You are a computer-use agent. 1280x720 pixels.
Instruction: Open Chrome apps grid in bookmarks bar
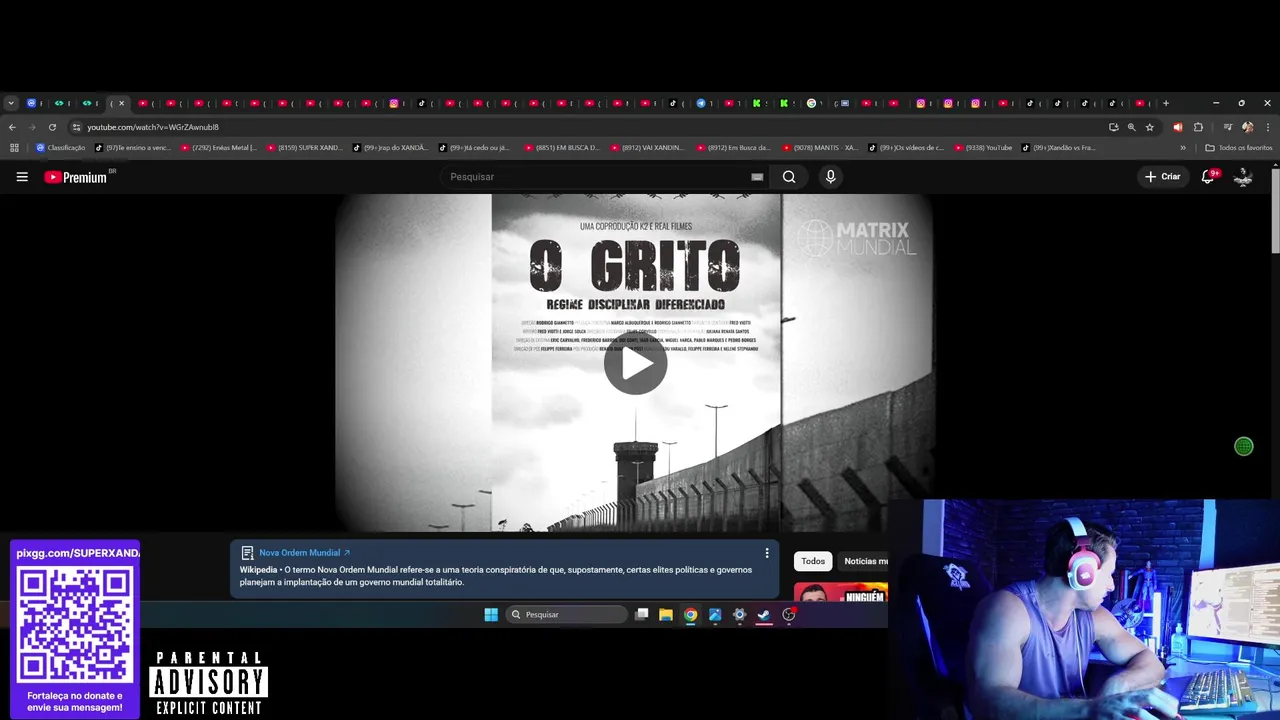14,148
